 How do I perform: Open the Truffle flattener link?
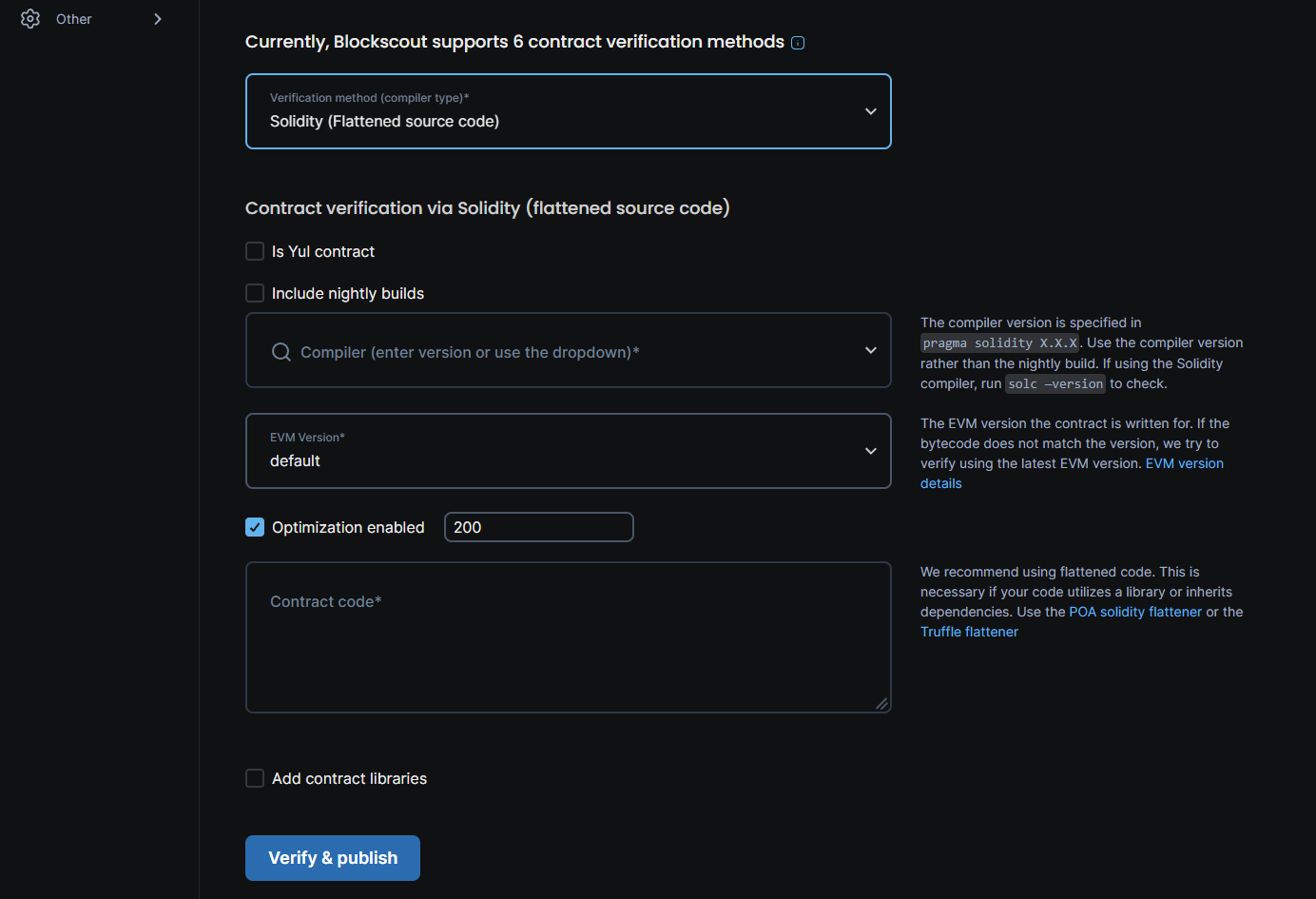pyautogui.click(x=969, y=632)
